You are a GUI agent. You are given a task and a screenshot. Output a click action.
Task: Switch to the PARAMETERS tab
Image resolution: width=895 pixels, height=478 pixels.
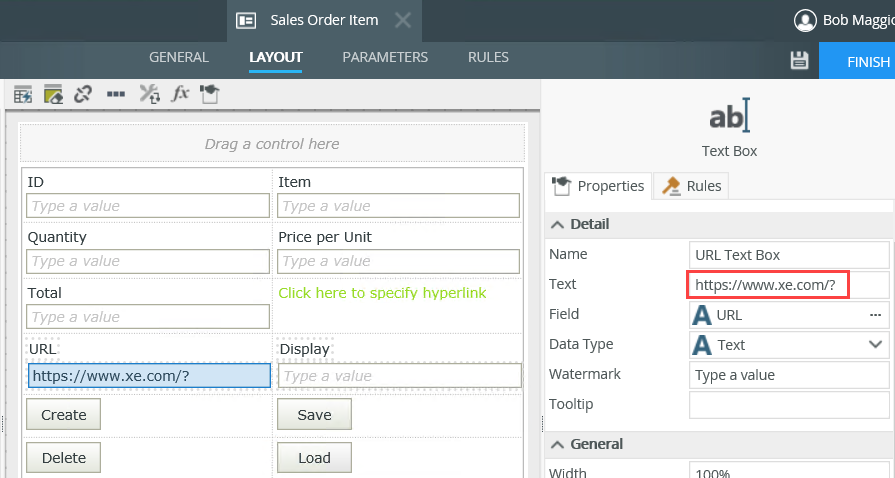pos(385,58)
